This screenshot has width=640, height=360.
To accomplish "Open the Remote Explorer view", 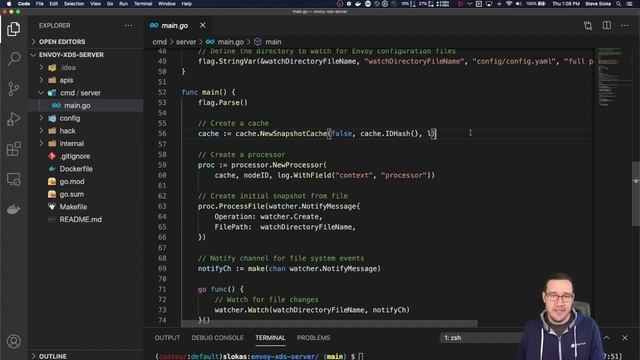I will pos(13,179).
